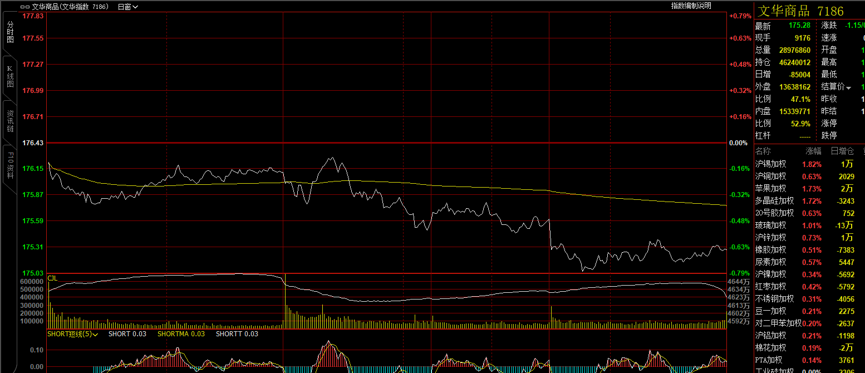Sort list by 涨幅 column header

click(813, 151)
